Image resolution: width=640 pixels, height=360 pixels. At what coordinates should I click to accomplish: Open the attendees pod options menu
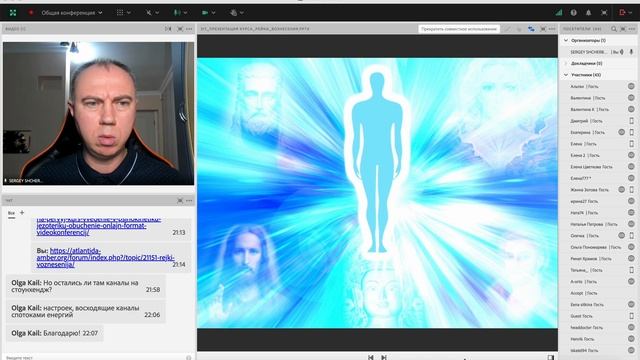tap(632, 29)
